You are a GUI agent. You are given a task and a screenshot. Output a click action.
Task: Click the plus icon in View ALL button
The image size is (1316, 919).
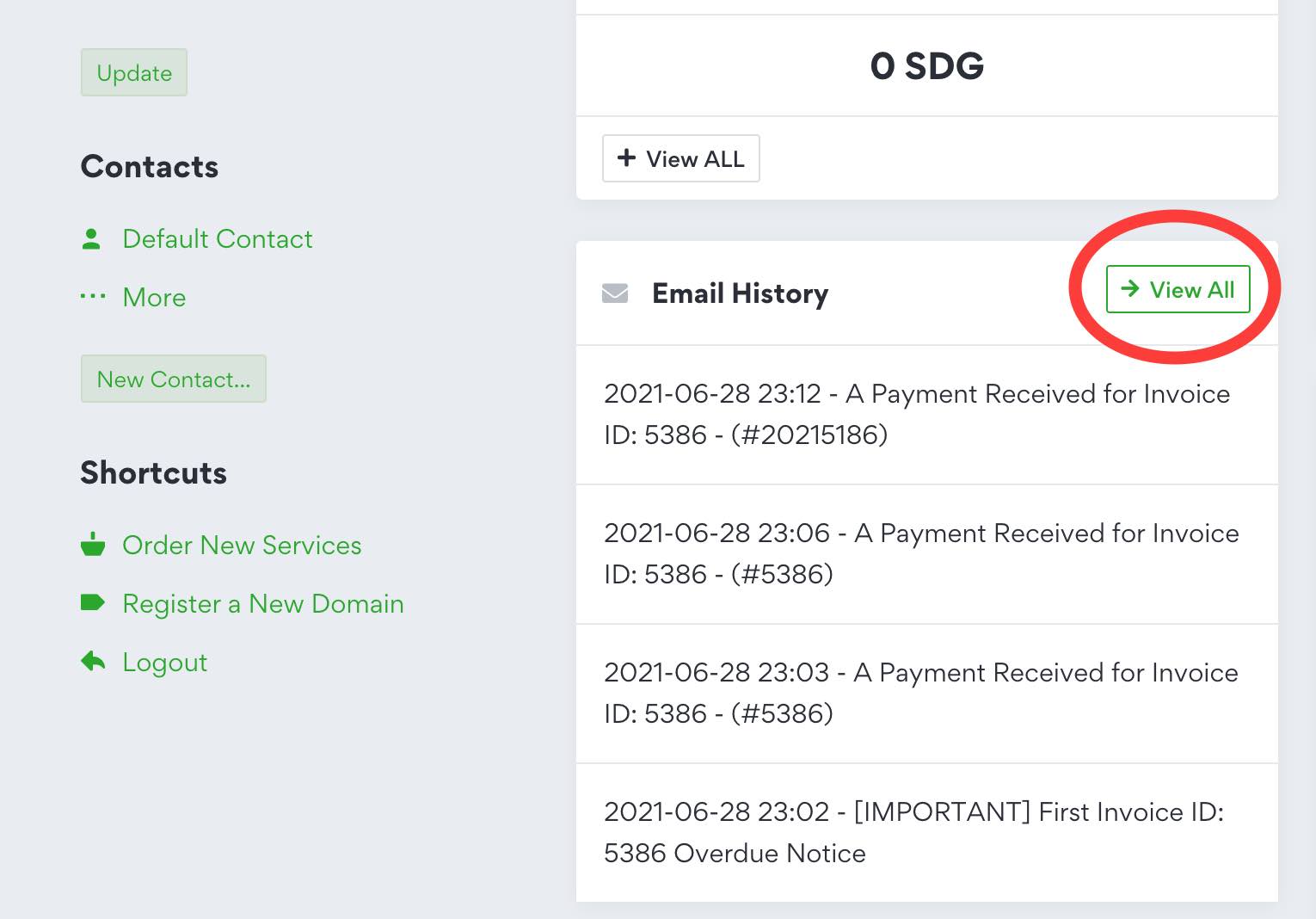point(627,157)
